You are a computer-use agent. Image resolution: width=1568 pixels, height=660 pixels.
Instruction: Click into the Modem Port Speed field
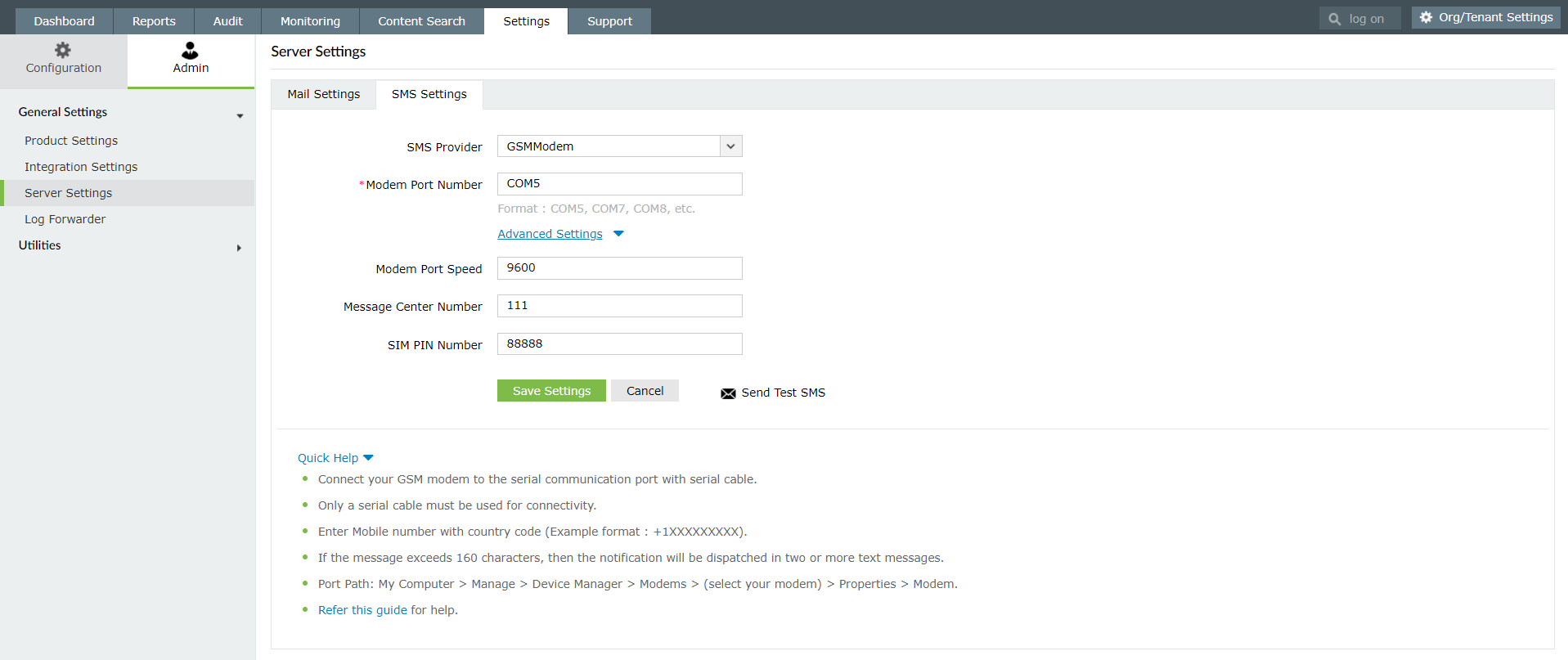point(619,268)
